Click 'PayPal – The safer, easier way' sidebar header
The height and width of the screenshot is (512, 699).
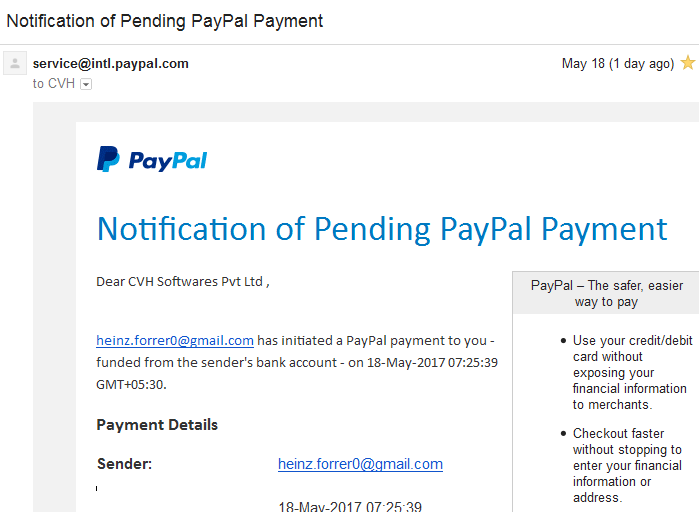click(606, 293)
